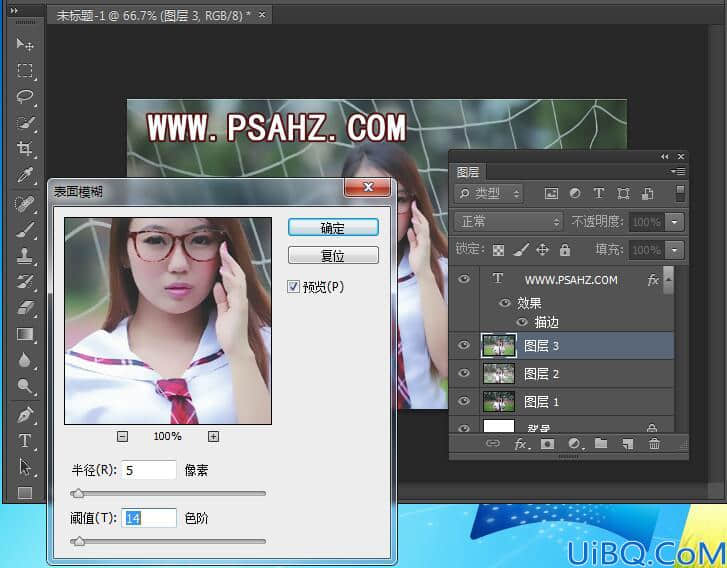Filter layers by adjustment layer icon
This screenshot has height=568, width=727.
click(575, 193)
